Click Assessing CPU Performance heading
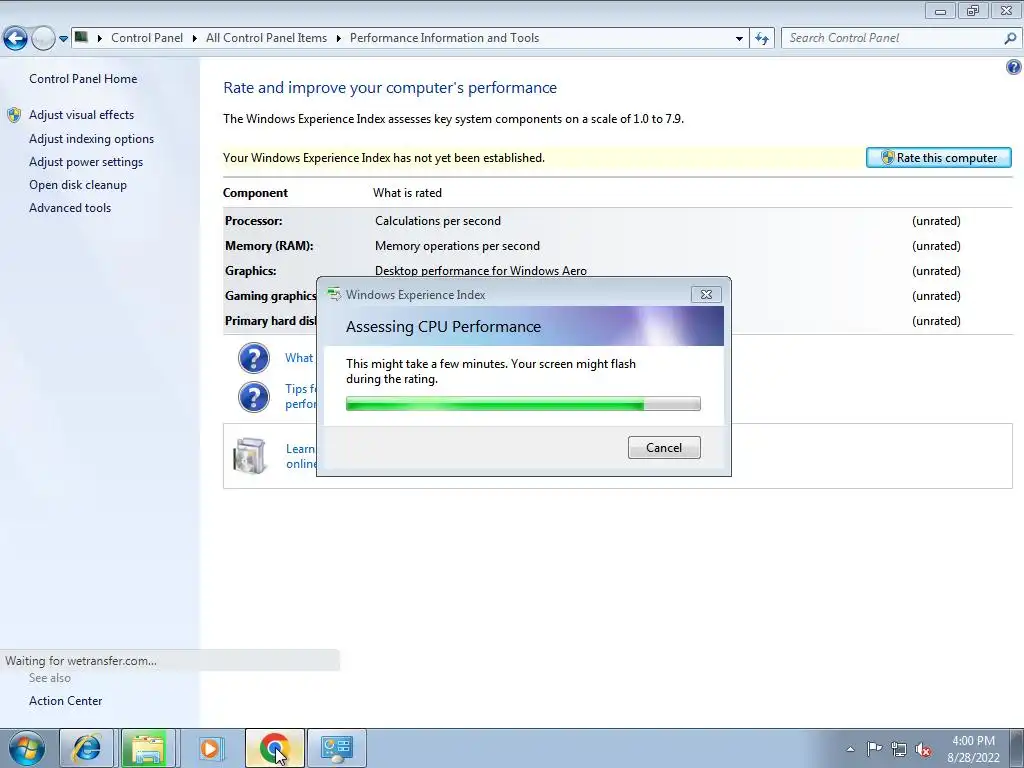This screenshot has width=1024, height=768. [443, 327]
